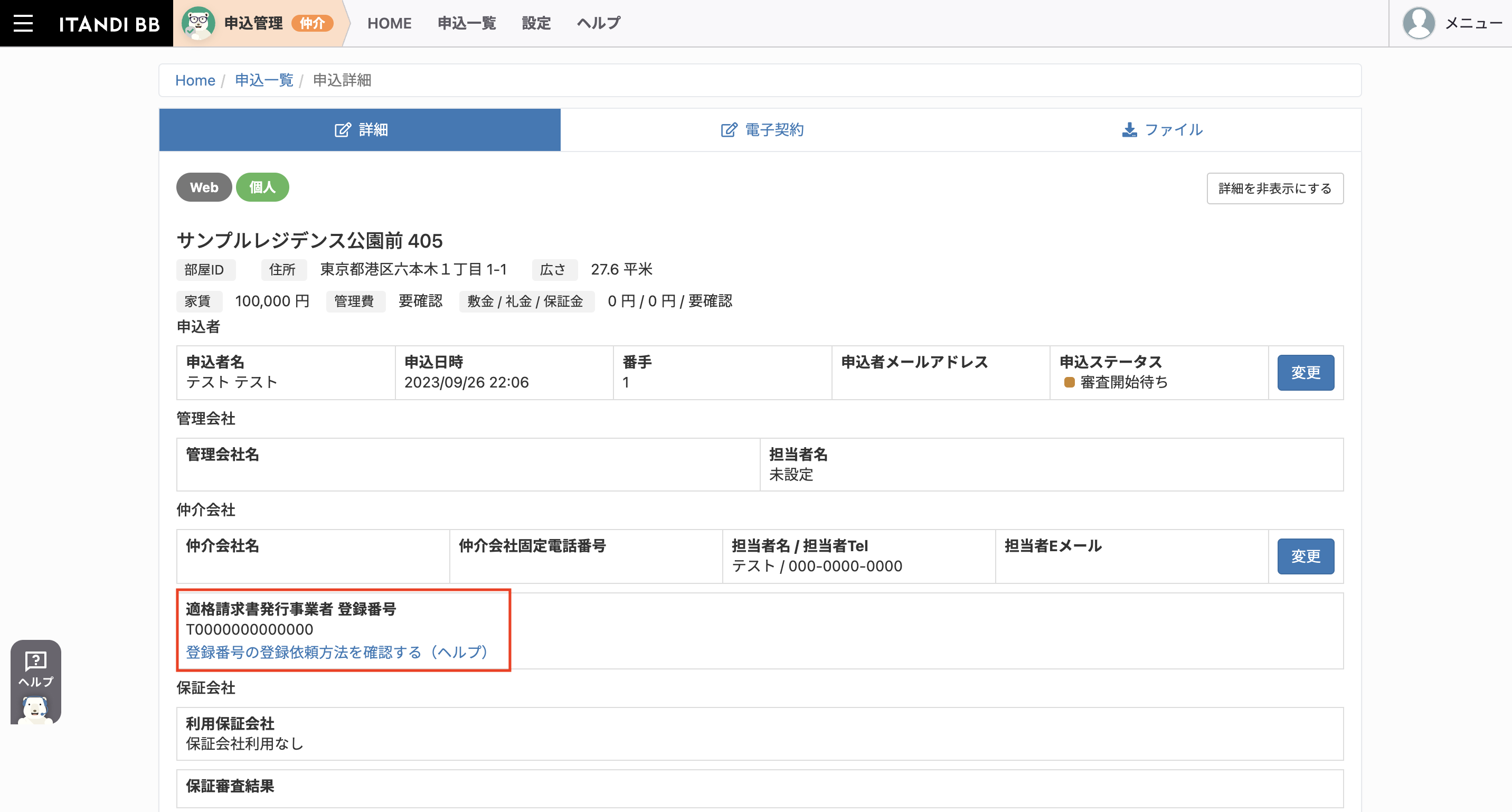
Task: Click the 担当者Eメール cell
Action: pyautogui.click(x=1132, y=556)
